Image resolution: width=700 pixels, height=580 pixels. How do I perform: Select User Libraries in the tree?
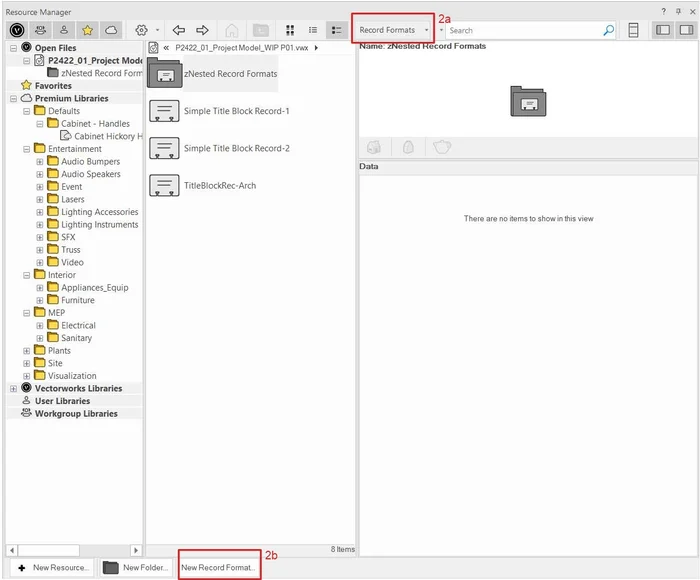tap(62, 401)
